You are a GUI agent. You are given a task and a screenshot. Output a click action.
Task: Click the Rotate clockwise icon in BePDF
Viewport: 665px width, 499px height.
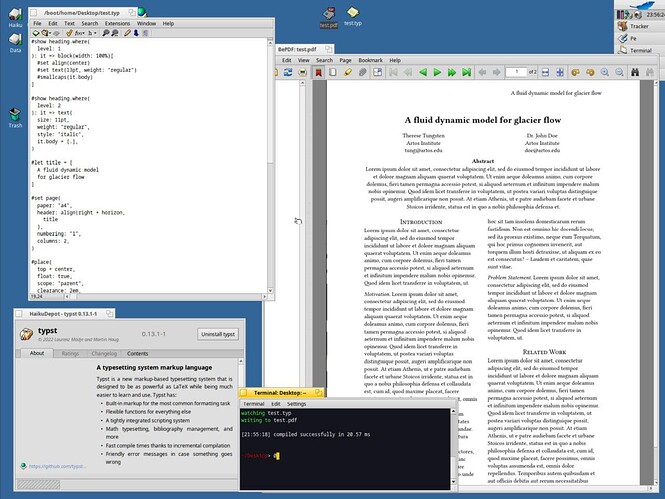tap(576, 72)
